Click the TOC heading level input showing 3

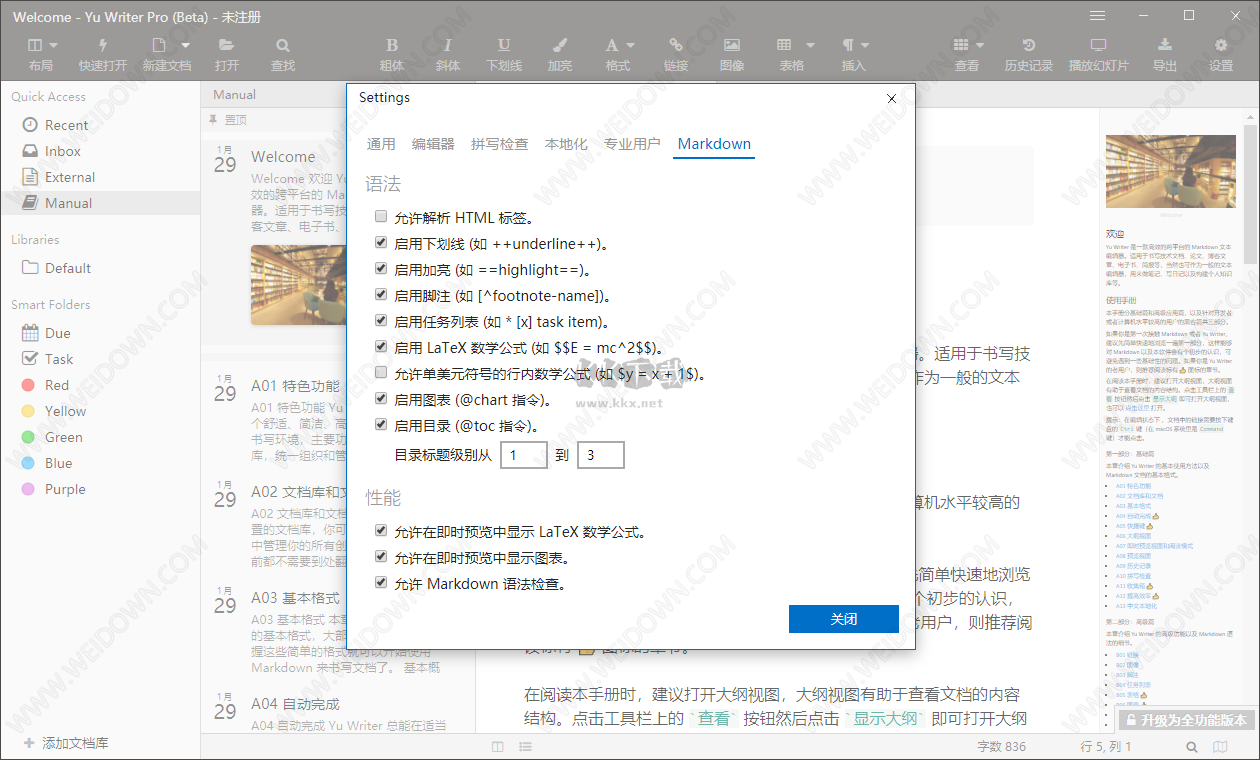(x=602, y=454)
